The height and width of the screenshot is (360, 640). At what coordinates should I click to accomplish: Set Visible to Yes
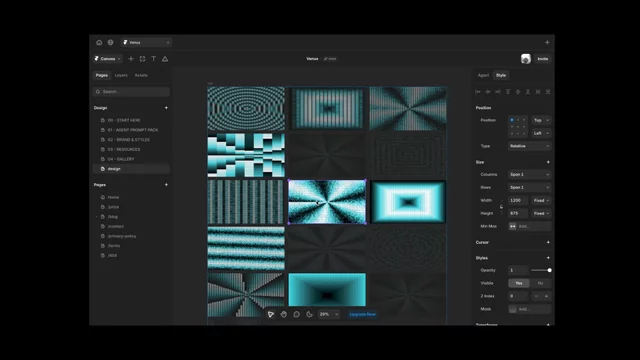(x=519, y=283)
